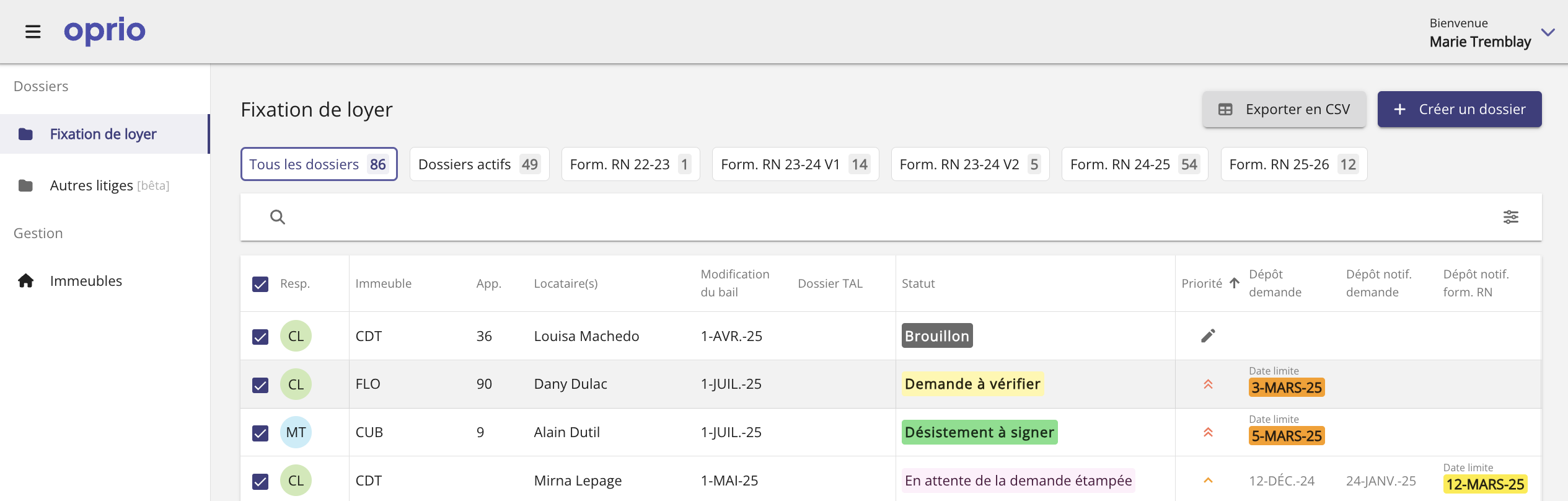
Task: Click the Immeubles house icon
Action: [26, 281]
